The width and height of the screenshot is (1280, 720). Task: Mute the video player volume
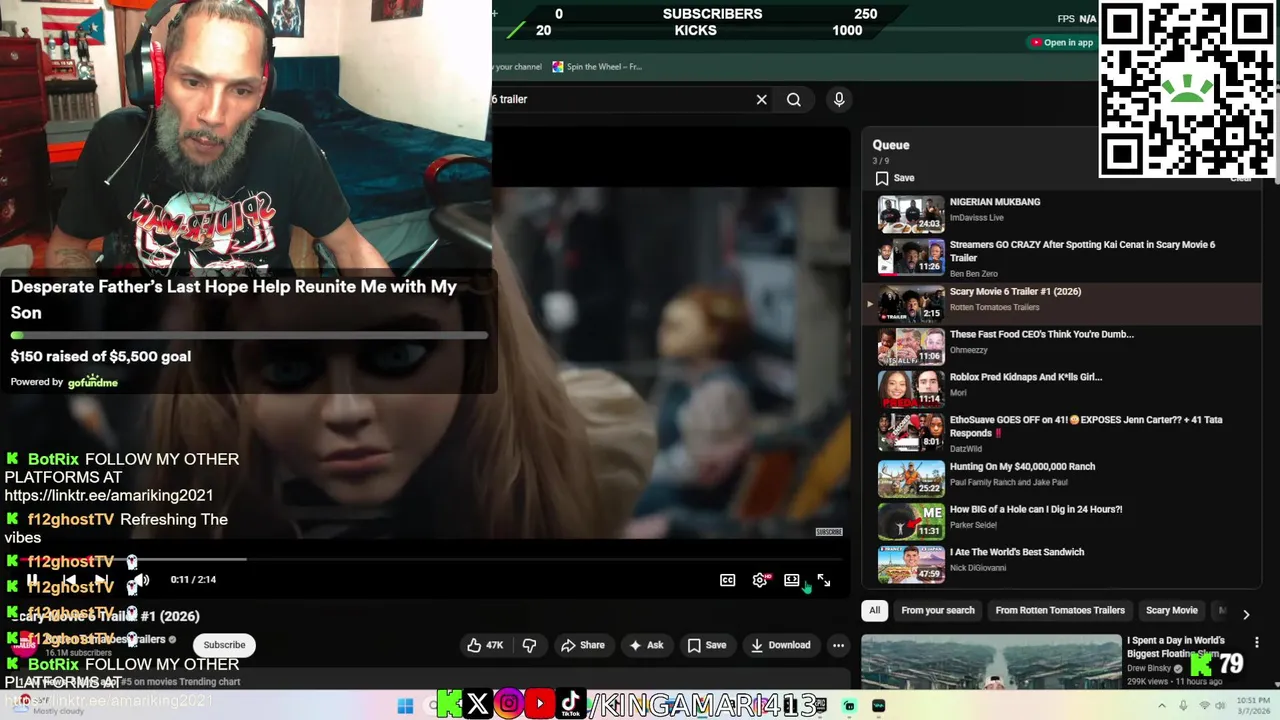pyautogui.click(x=142, y=580)
